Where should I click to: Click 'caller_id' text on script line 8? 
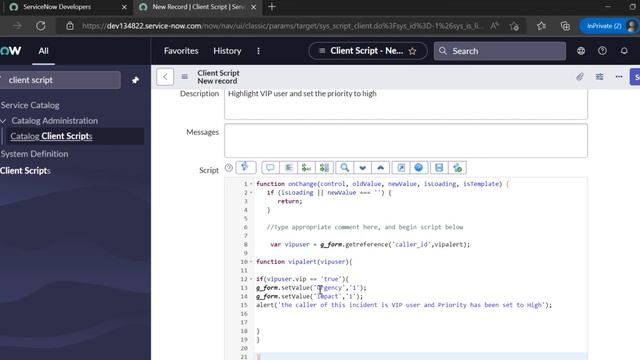pos(411,244)
